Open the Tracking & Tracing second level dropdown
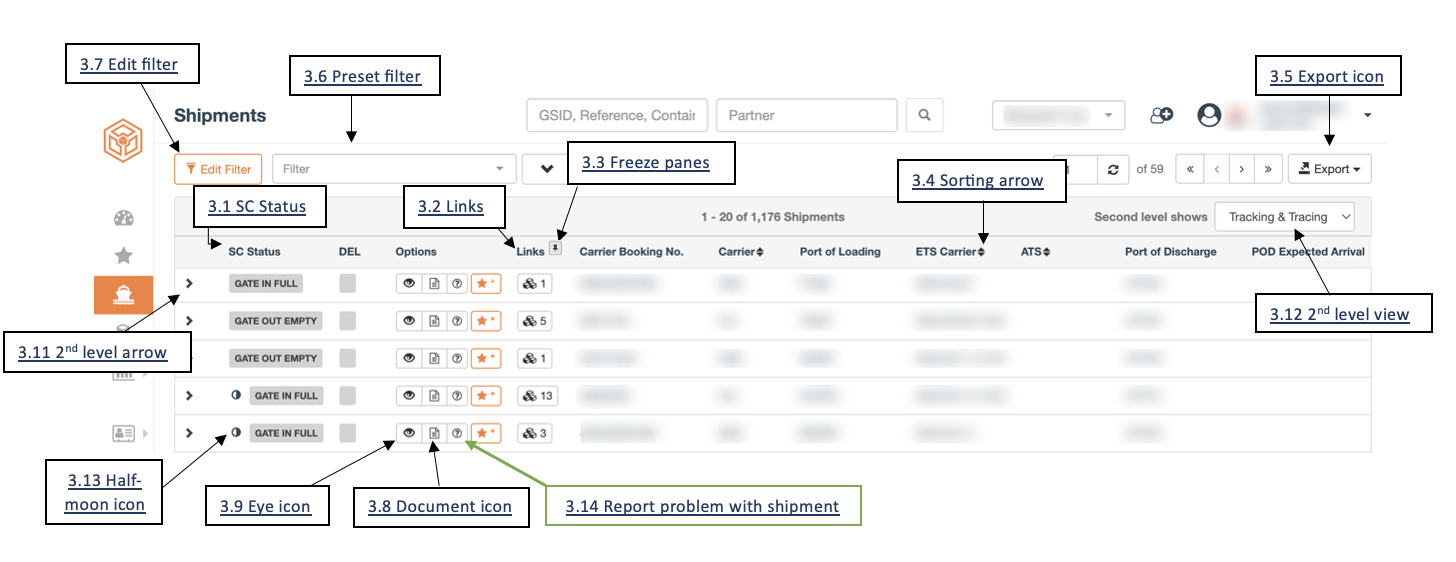1456x562 pixels. point(1285,217)
